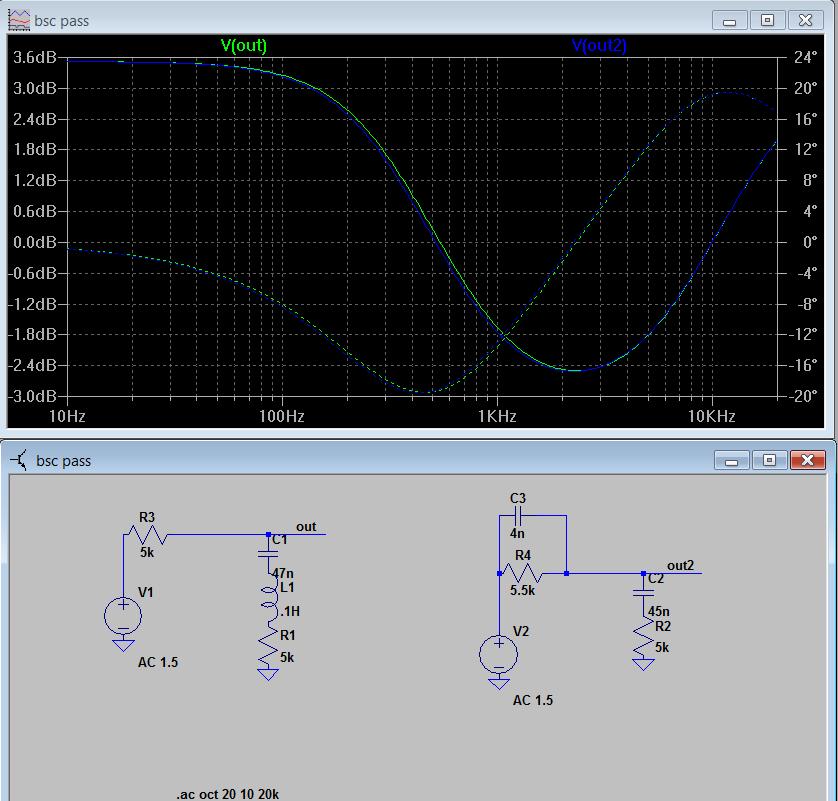Close the schematic window

point(808,460)
